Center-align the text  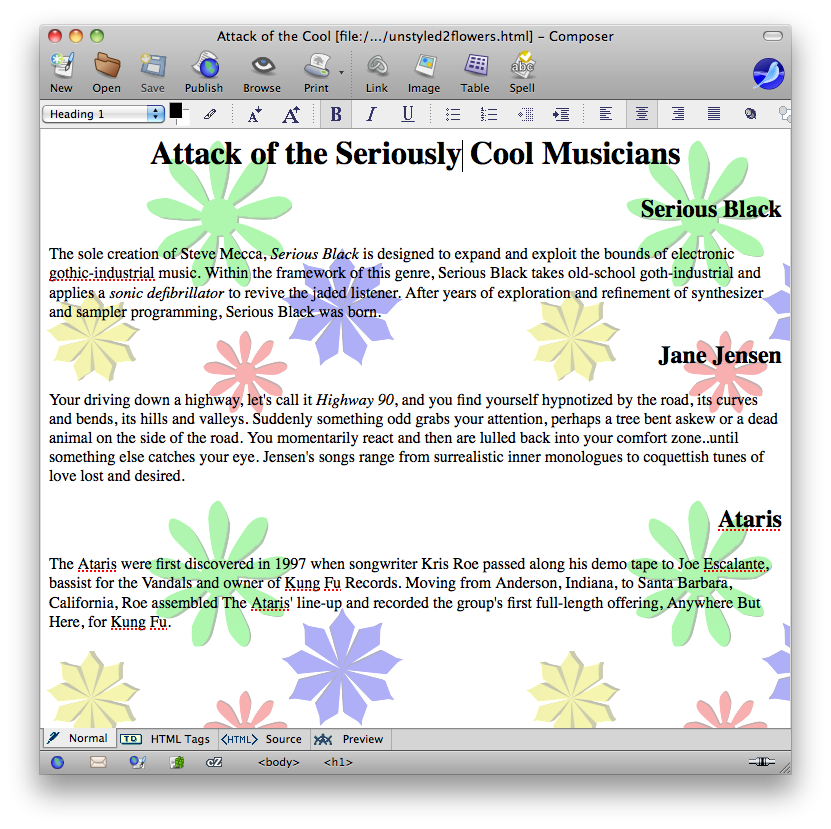click(x=641, y=115)
